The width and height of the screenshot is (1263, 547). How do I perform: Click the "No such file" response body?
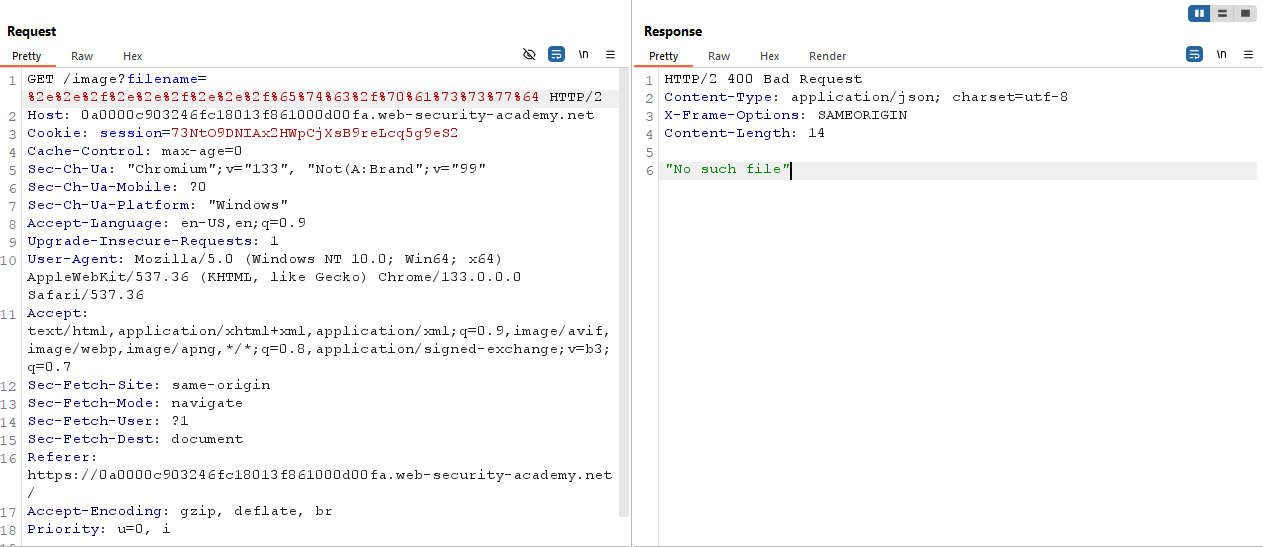(726, 169)
